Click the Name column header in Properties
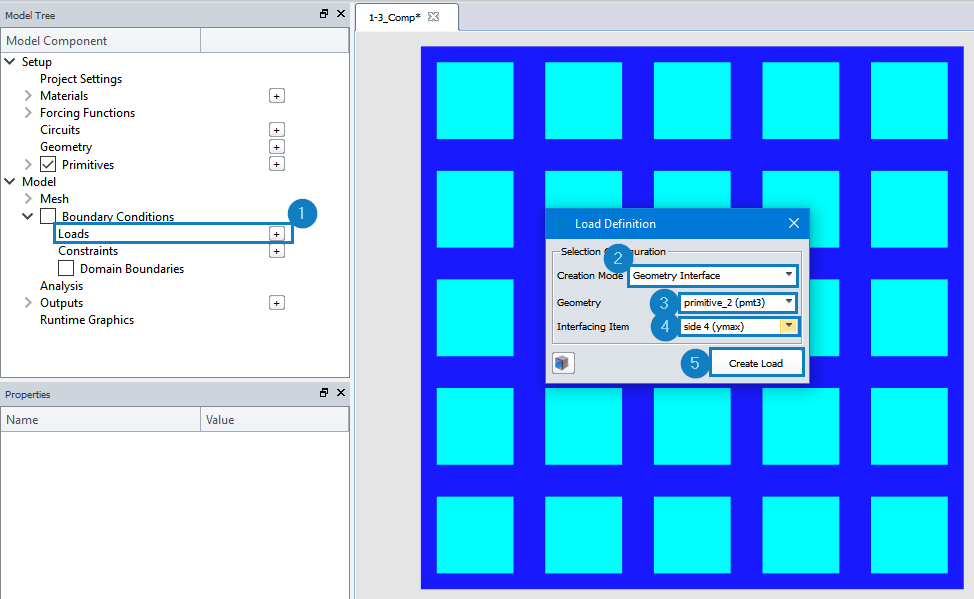This screenshot has width=974, height=599. 101,419
